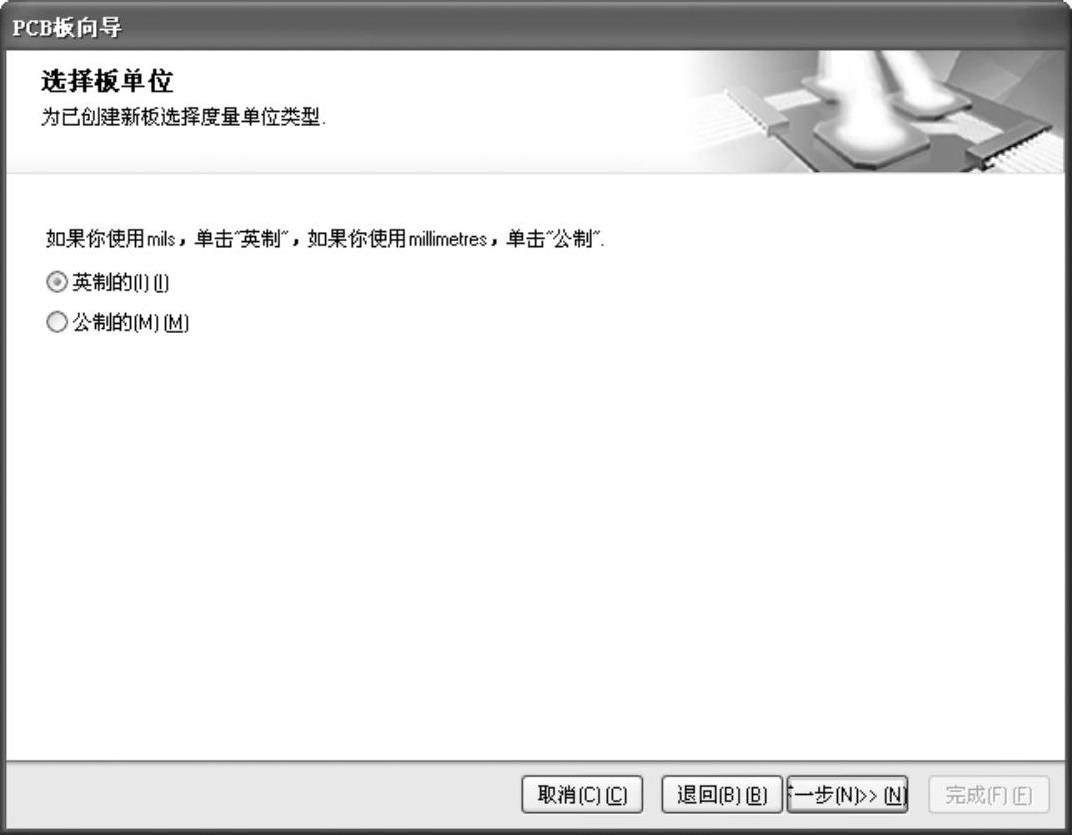Image resolution: width=1072 pixels, height=835 pixels.
Task: Go back using 退回(B) button
Action: 721,795
